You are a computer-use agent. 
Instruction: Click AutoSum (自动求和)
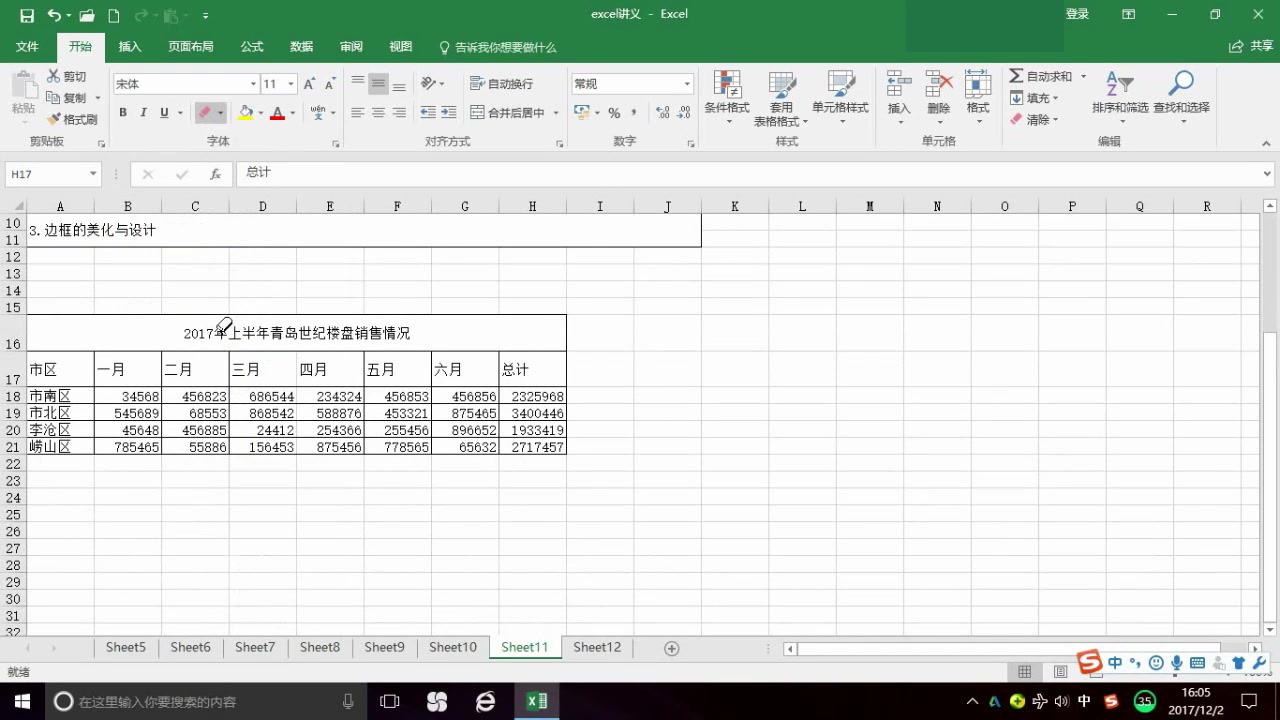tap(1040, 76)
